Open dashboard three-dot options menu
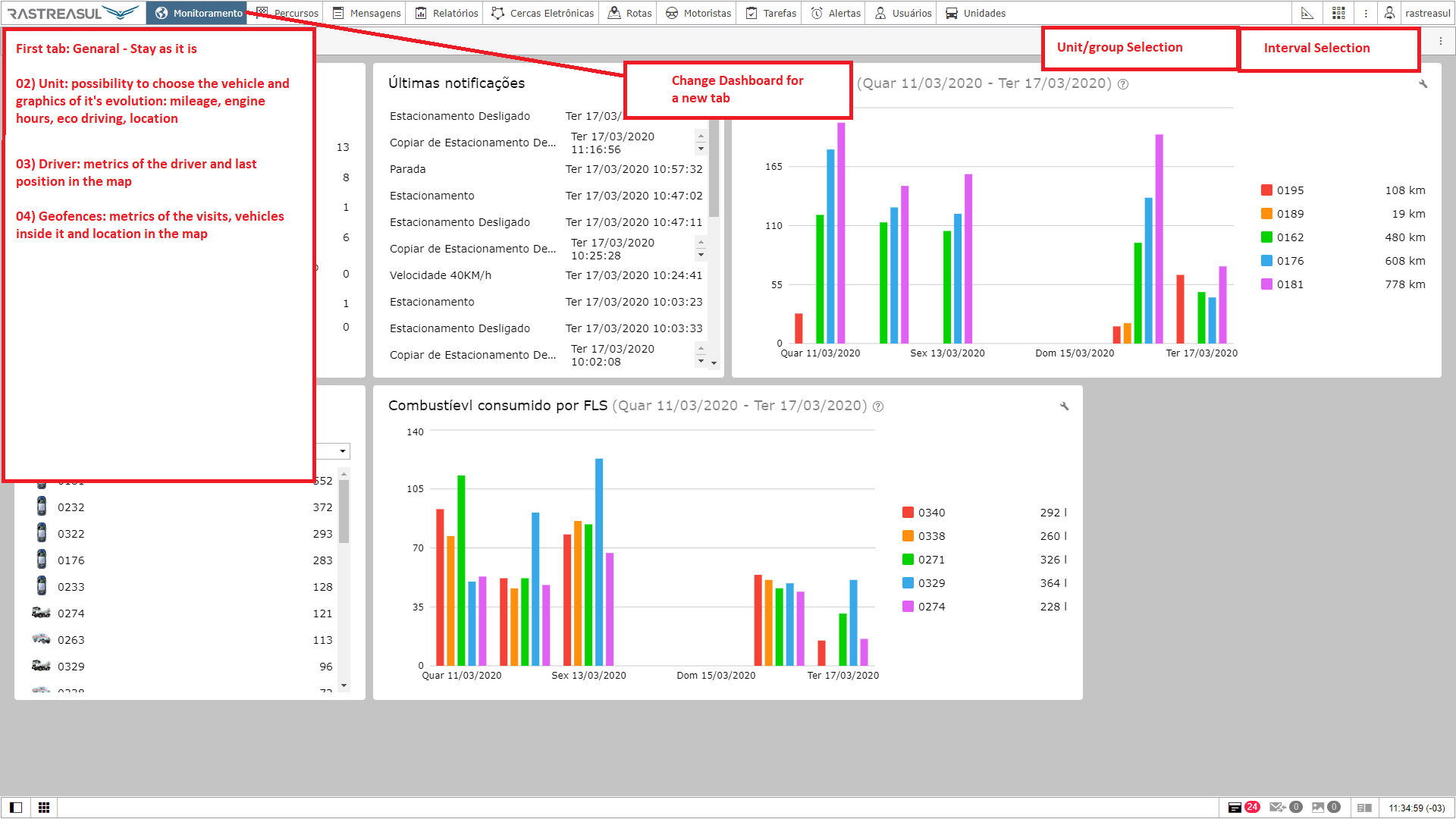 click(x=1440, y=41)
